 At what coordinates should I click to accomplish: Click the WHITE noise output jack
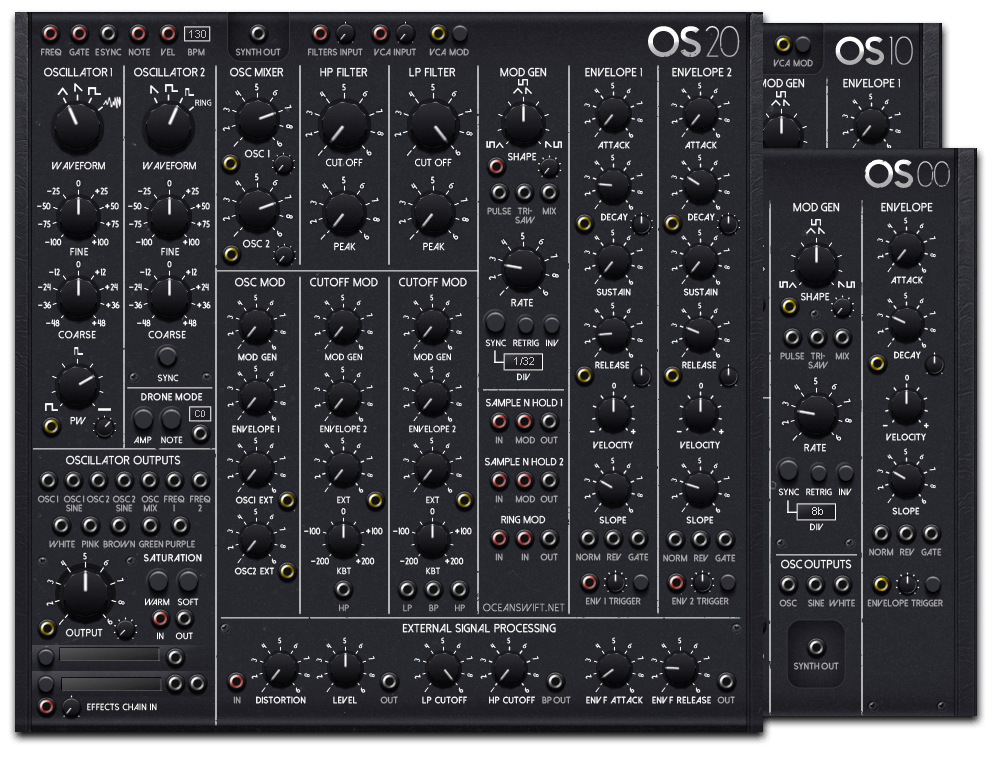61,525
